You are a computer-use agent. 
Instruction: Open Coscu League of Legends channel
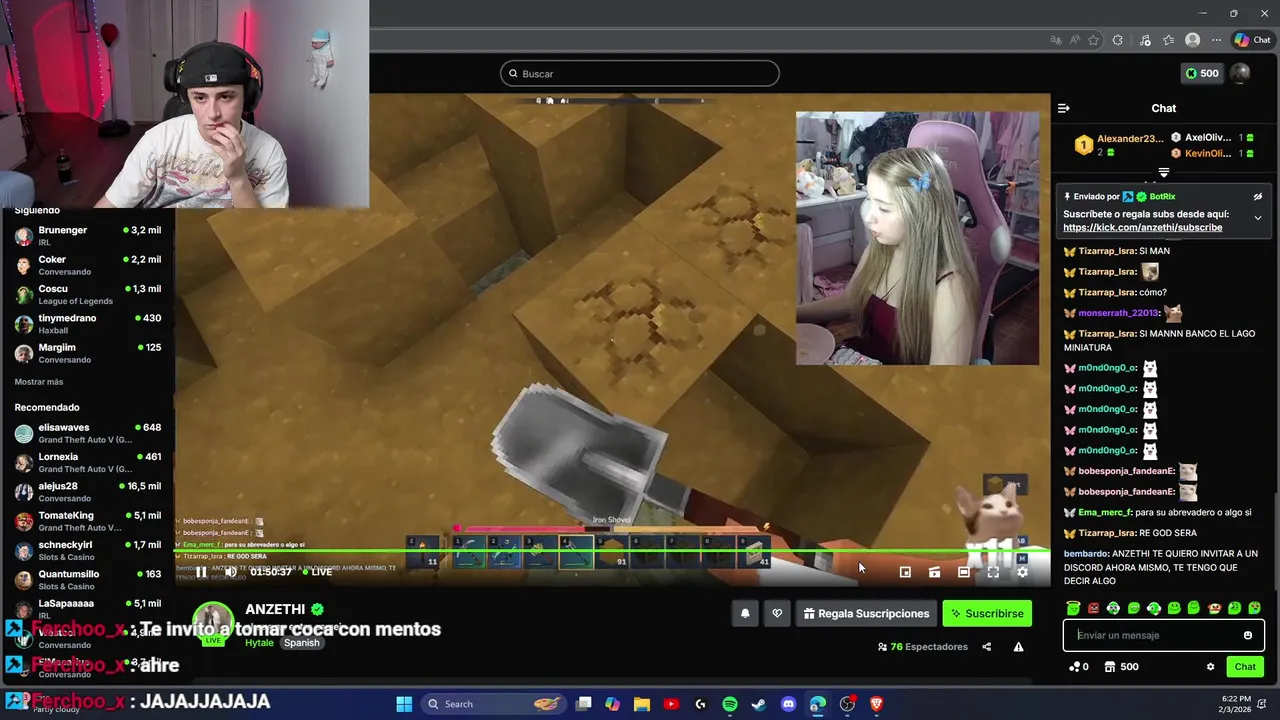click(x=88, y=295)
